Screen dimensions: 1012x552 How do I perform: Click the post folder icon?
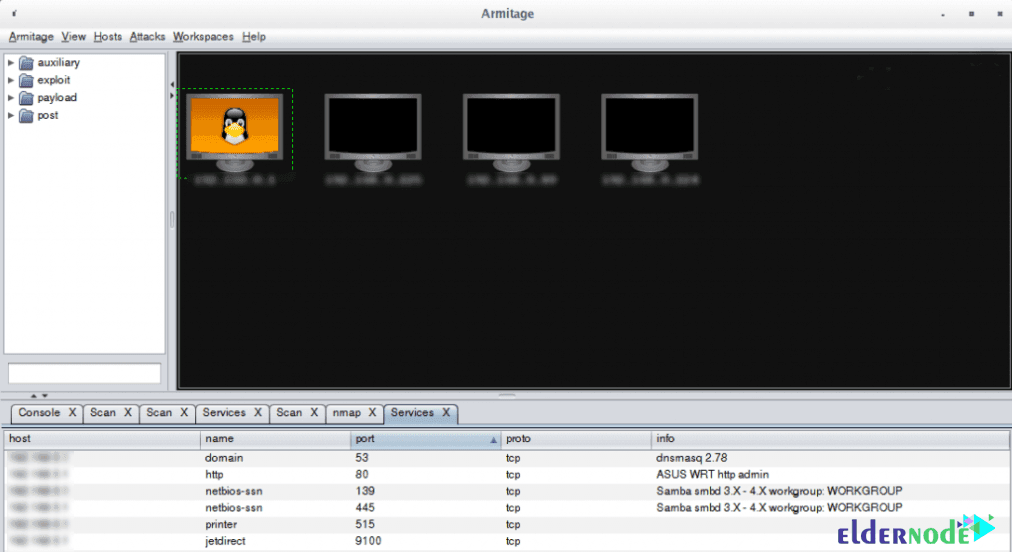[26, 116]
